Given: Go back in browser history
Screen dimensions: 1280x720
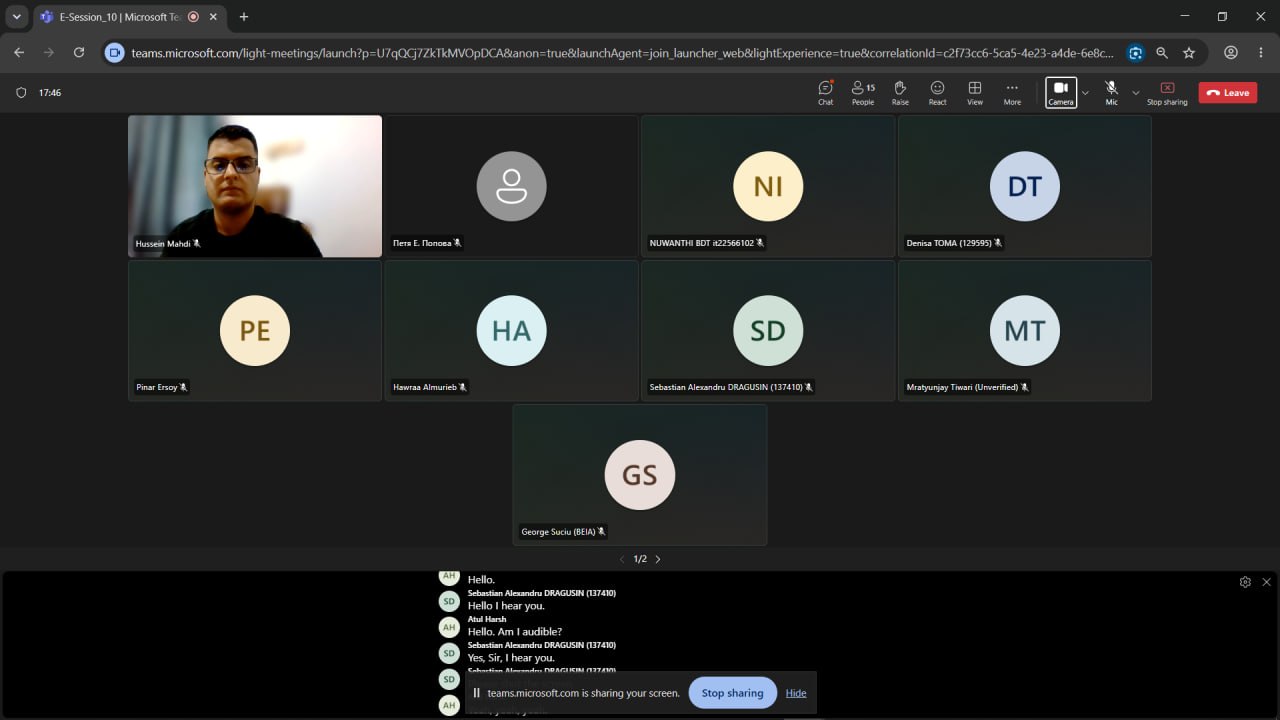Looking at the screenshot, I should coord(19,53).
